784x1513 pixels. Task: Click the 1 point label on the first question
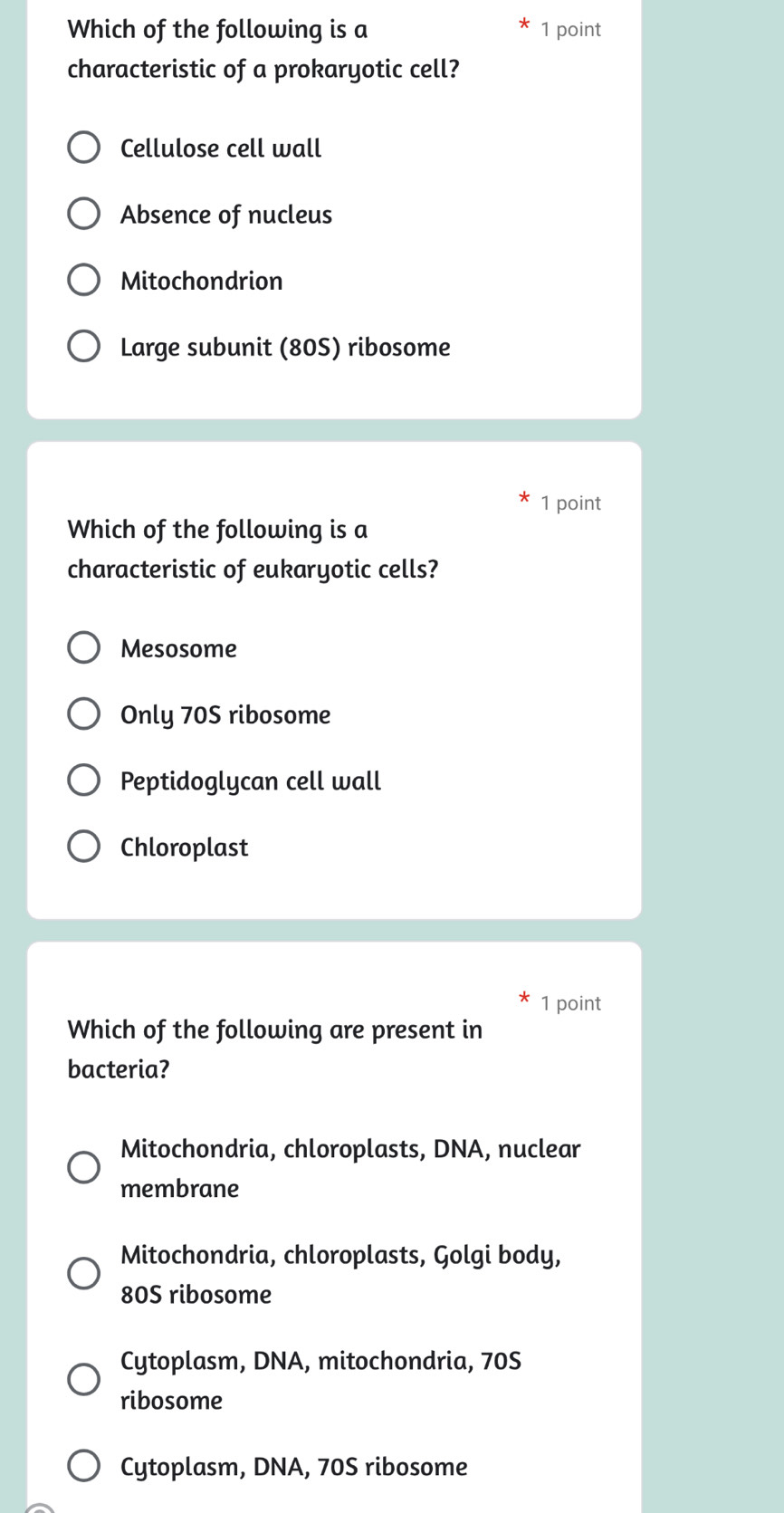click(x=570, y=29)
